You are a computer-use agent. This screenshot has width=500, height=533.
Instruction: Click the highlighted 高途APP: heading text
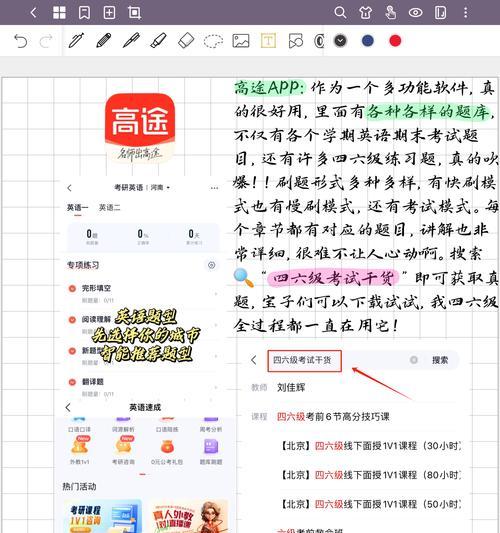click(270, 88)
